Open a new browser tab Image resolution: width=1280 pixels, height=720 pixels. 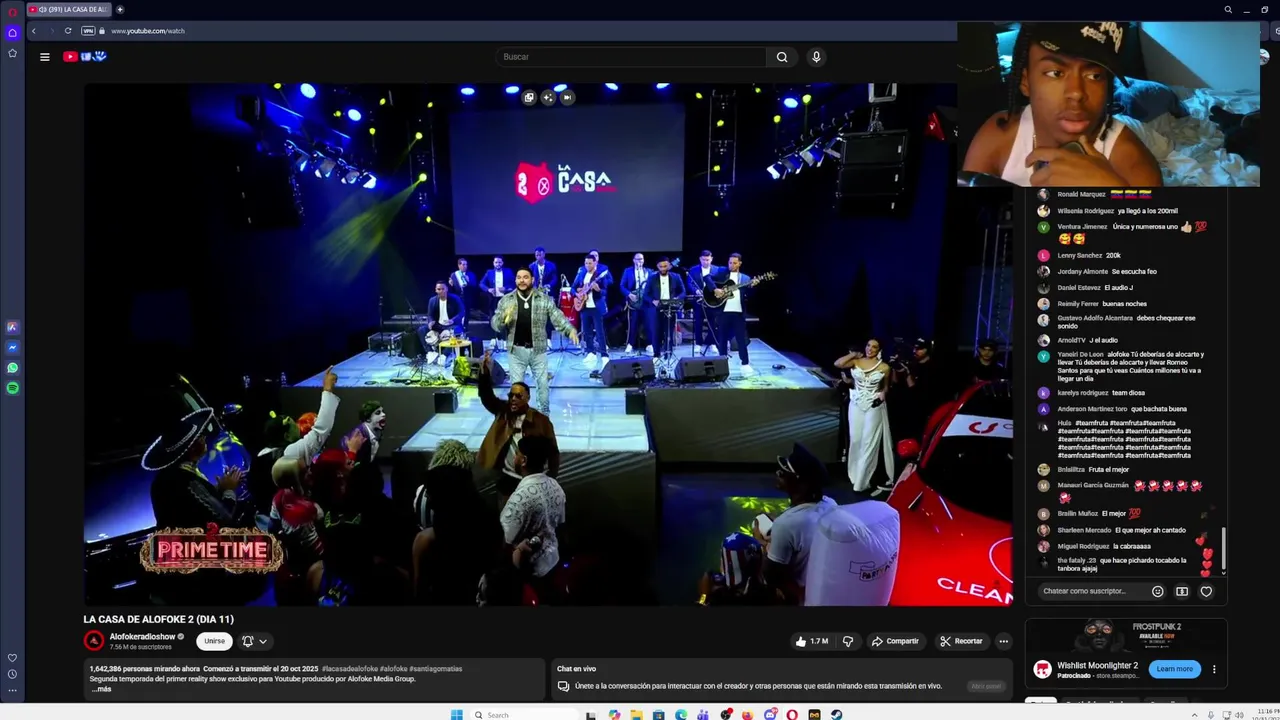(x=120, y=9)
